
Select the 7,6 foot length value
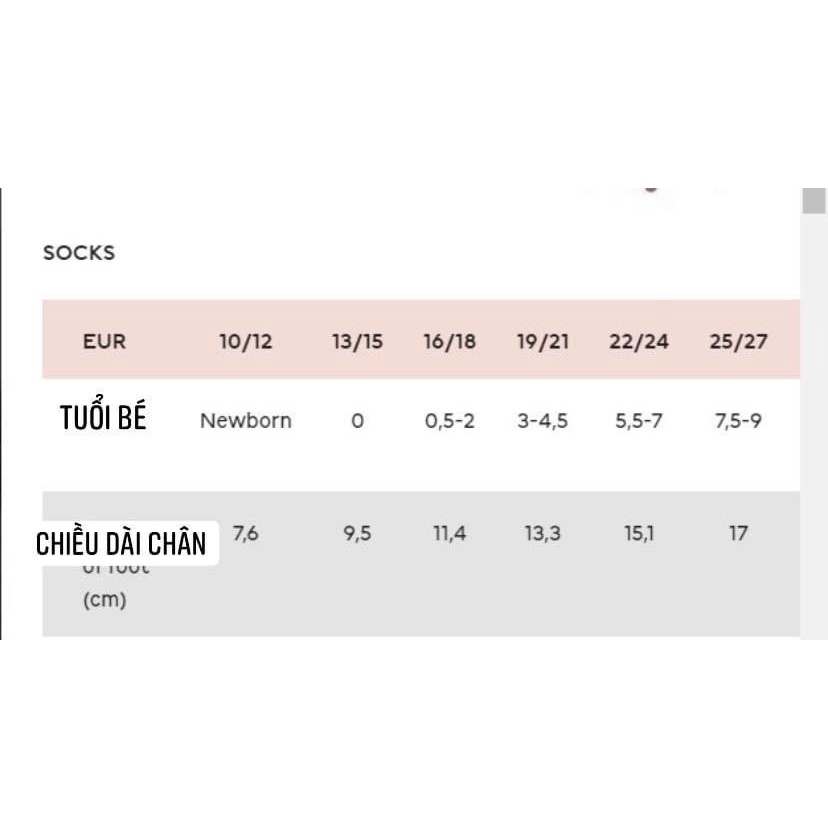click(245, 534)
